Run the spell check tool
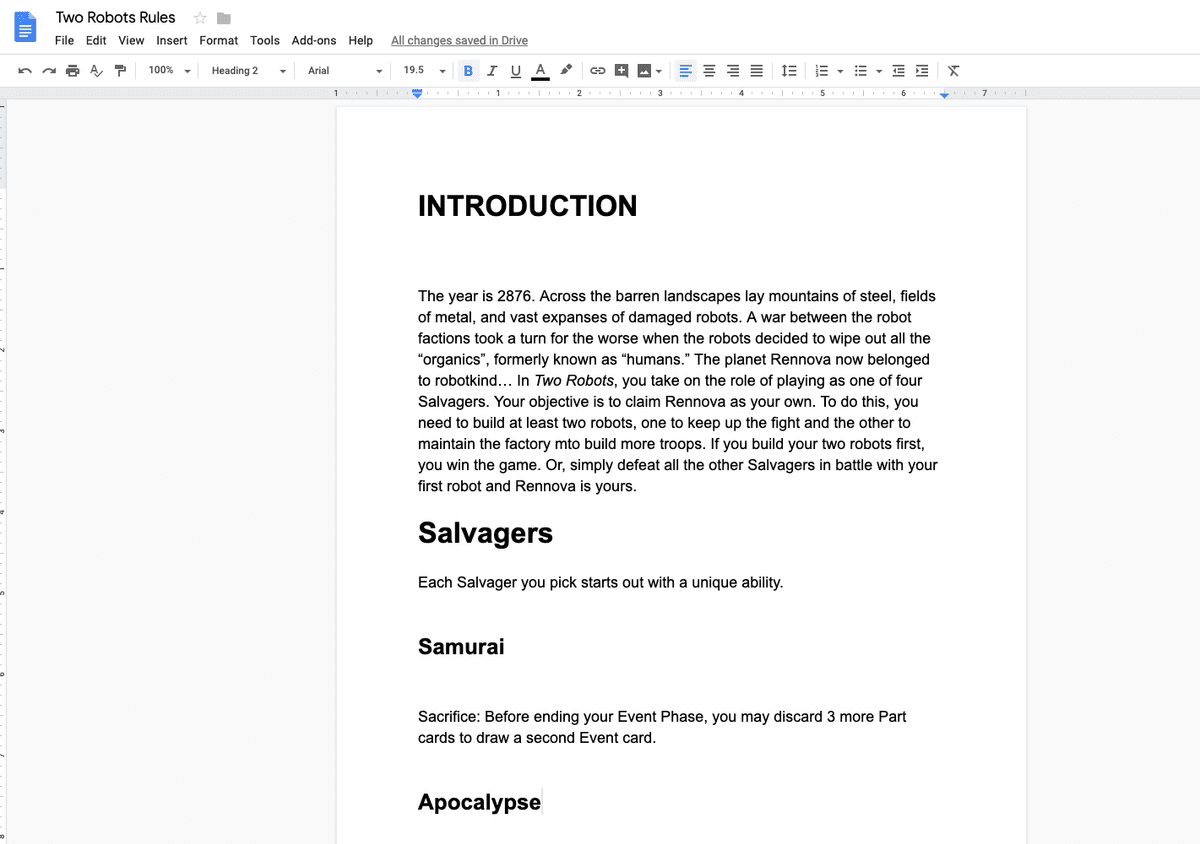This screenshot has width=1200, height=844. point(97,71)
